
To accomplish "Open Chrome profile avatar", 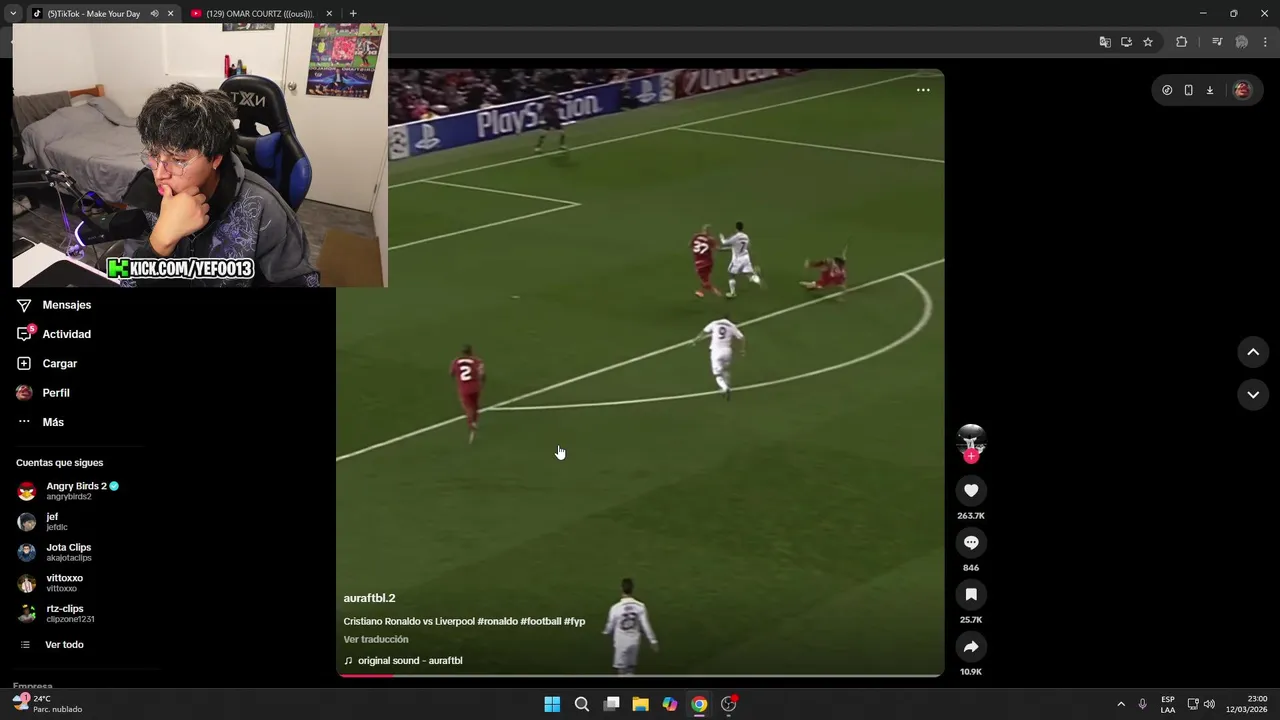I will coord(1242,42).
